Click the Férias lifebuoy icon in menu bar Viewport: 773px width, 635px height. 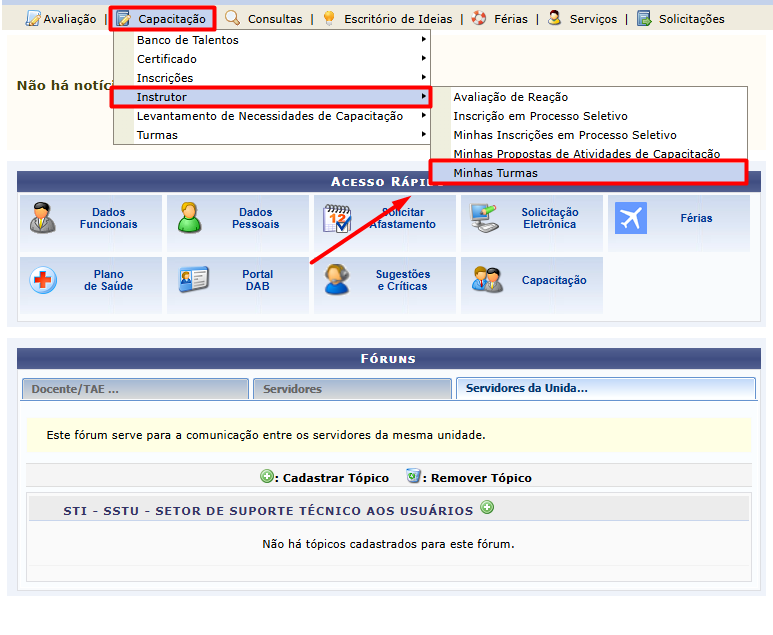coord(478,18)
